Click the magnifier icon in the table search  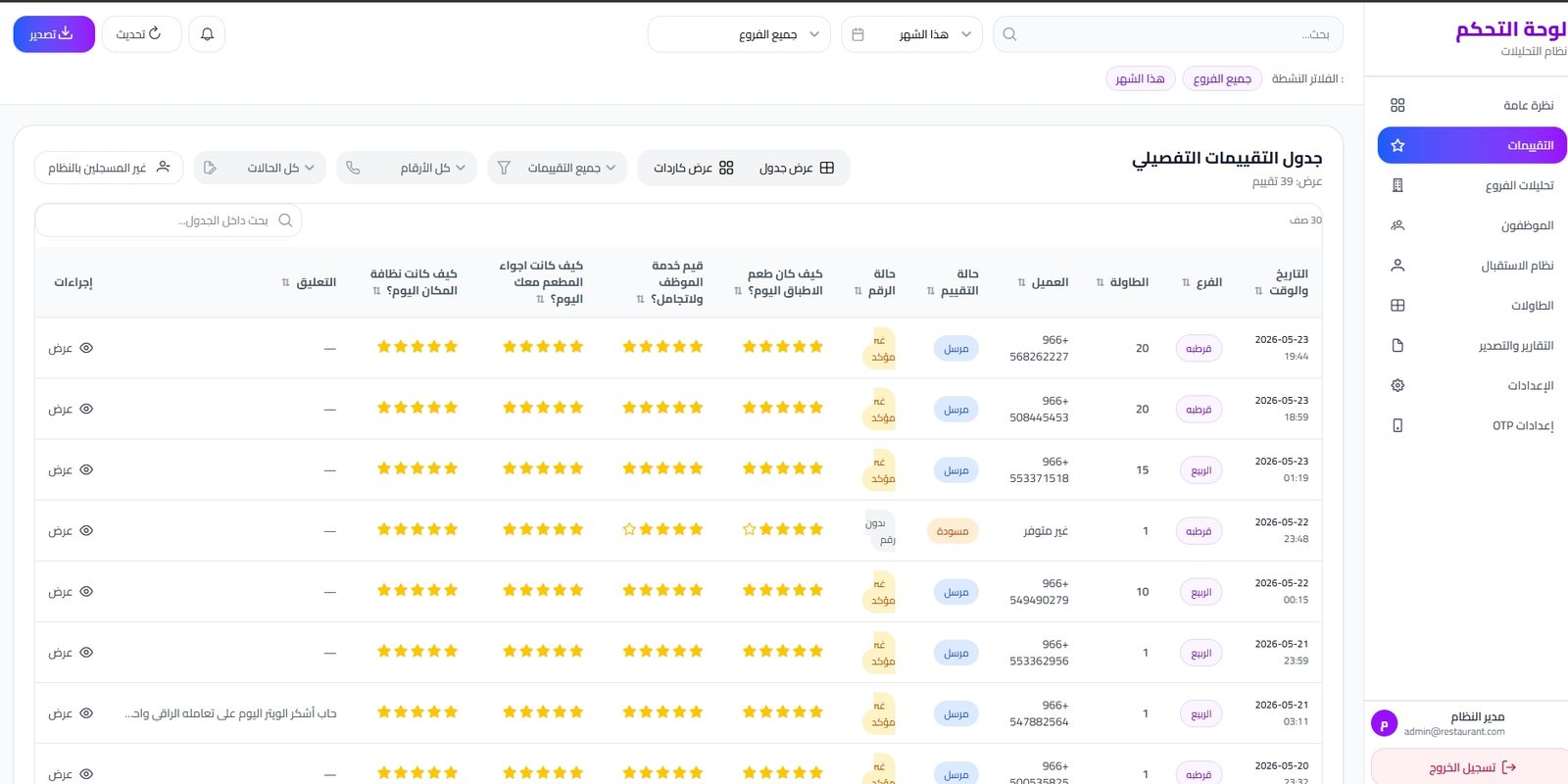tap(285, 220)
